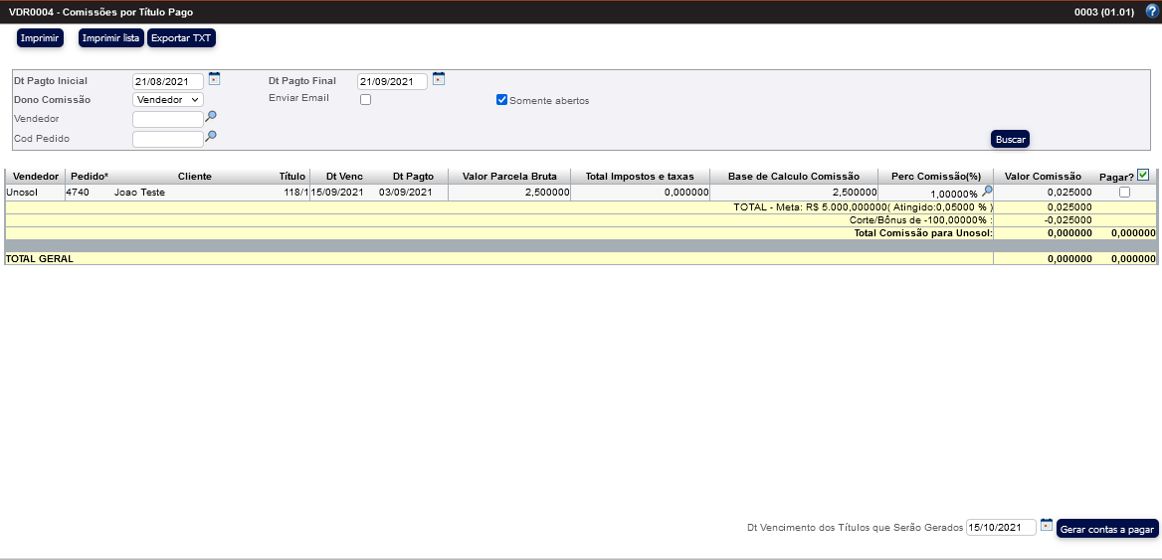Focus the Vendedor input field
1162x560 pixels.
point(167,119)
